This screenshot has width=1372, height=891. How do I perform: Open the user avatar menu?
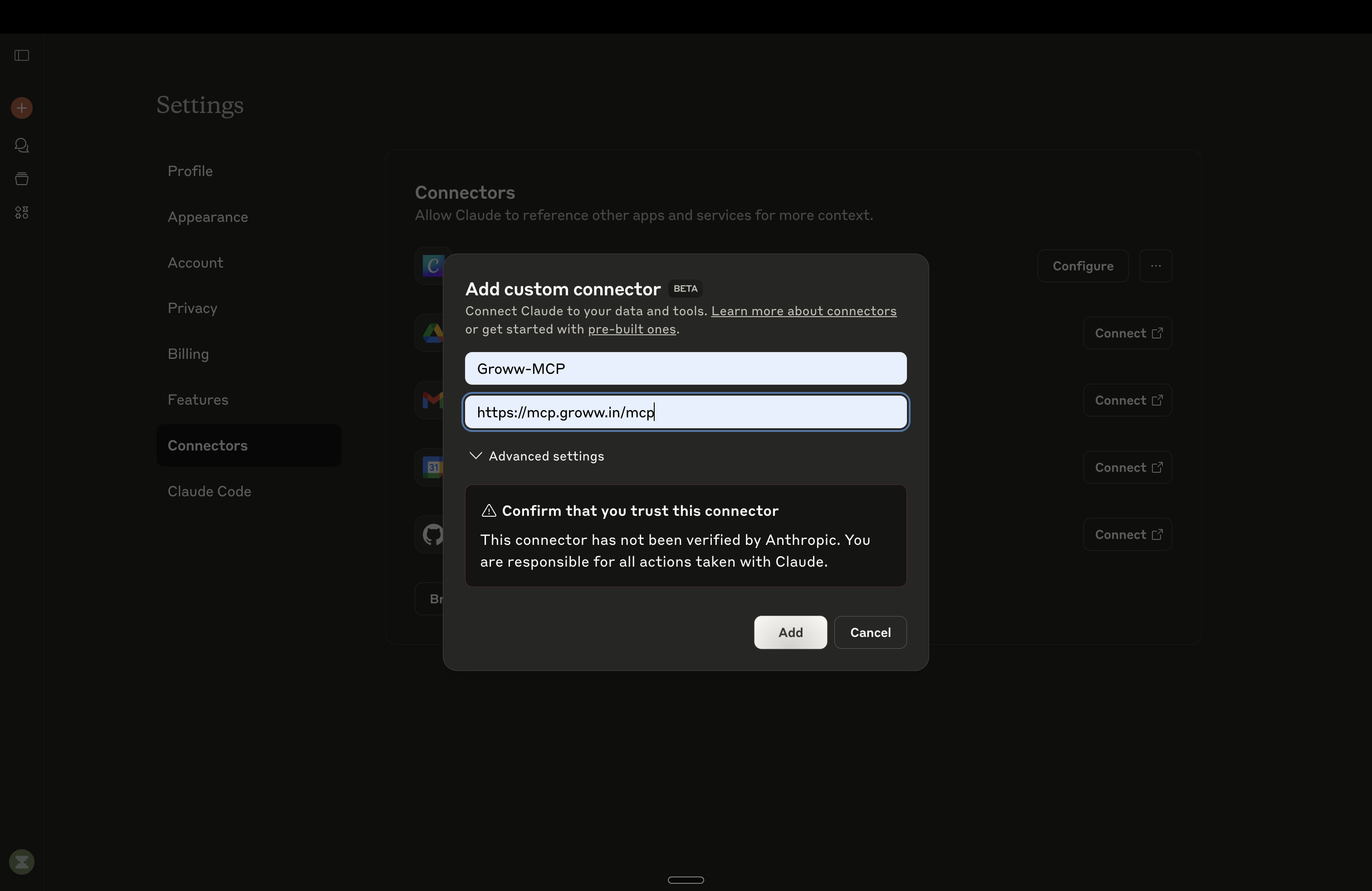[x=22, y=862]
